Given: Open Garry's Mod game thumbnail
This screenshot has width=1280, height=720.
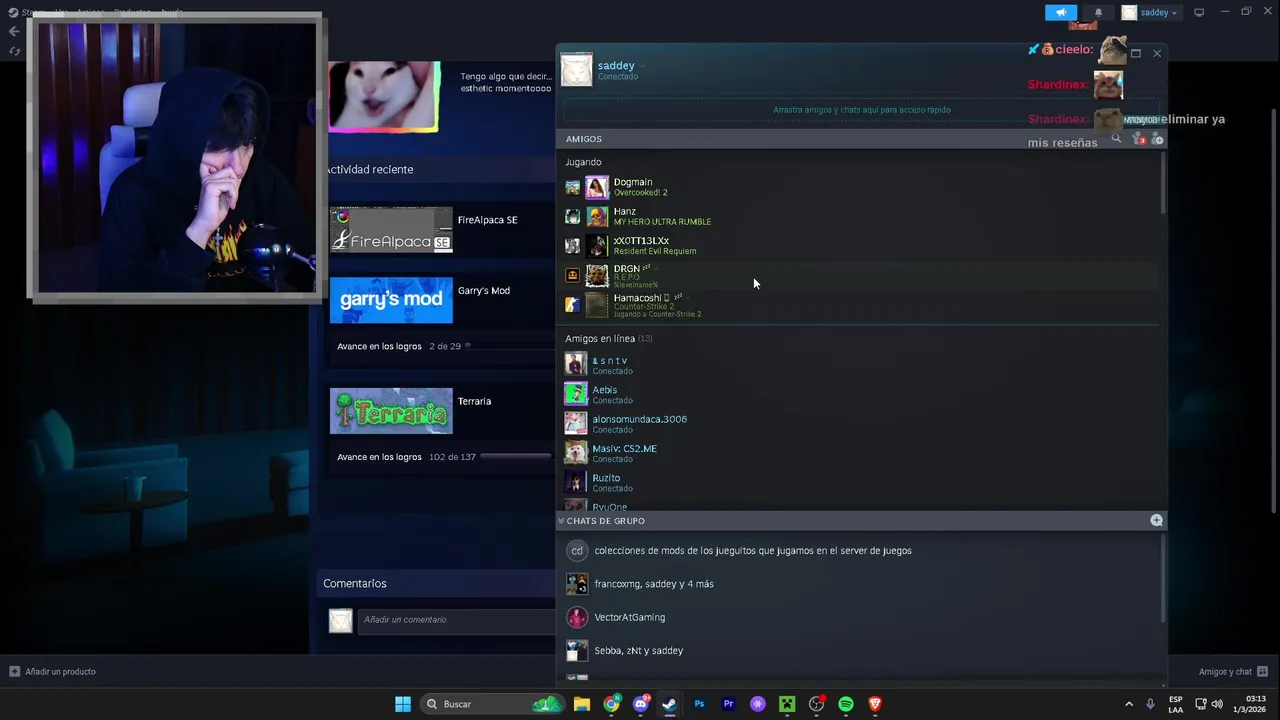Looking at the screenshot, I should click(x=391, y=300).
